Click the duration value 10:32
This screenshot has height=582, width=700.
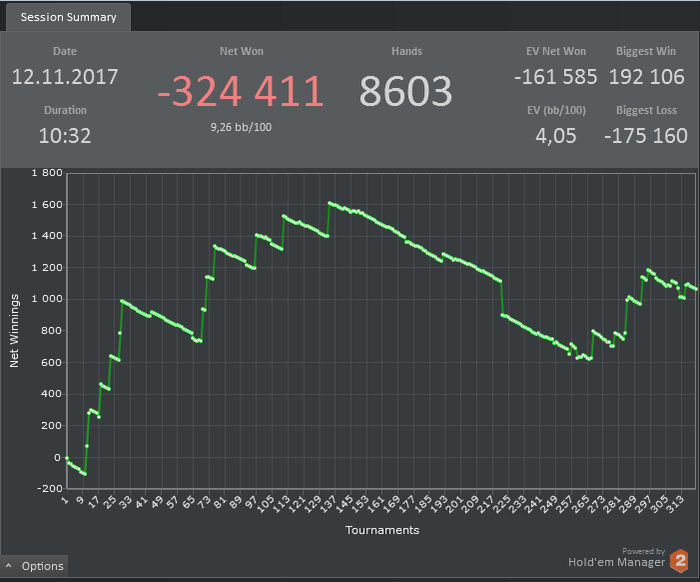[65, 136]
